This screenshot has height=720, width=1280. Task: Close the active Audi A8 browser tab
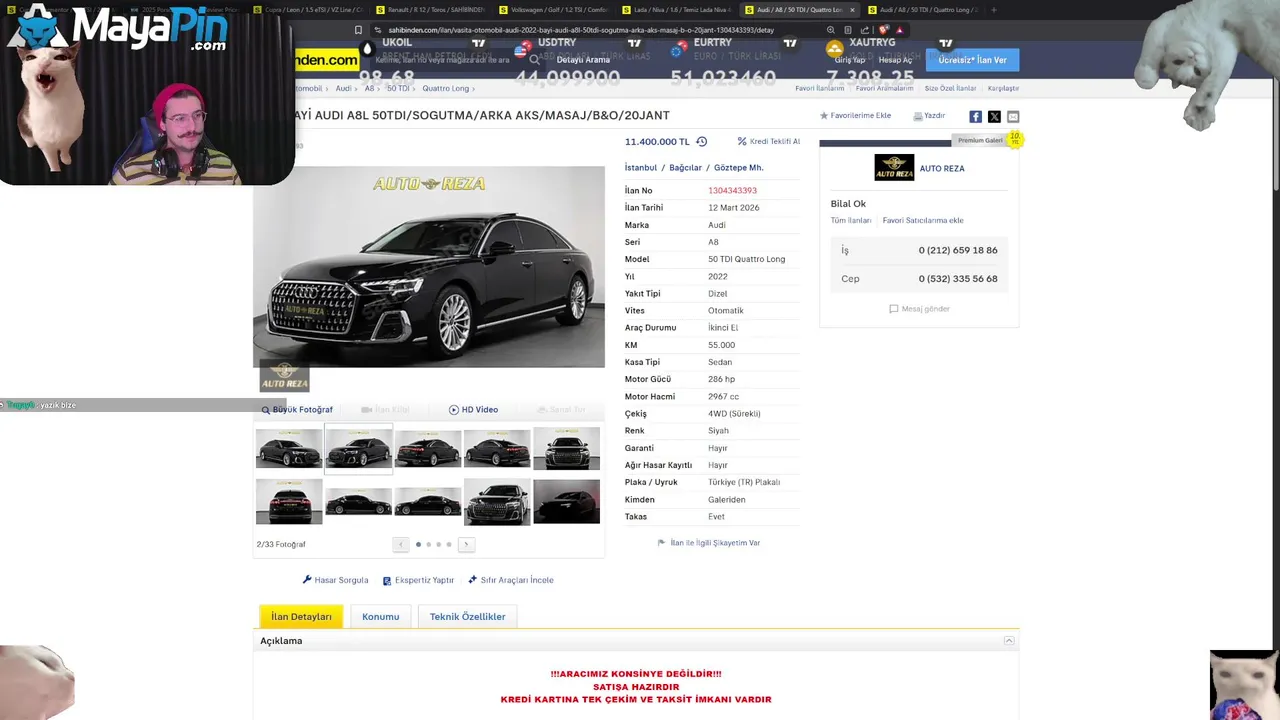852,9
